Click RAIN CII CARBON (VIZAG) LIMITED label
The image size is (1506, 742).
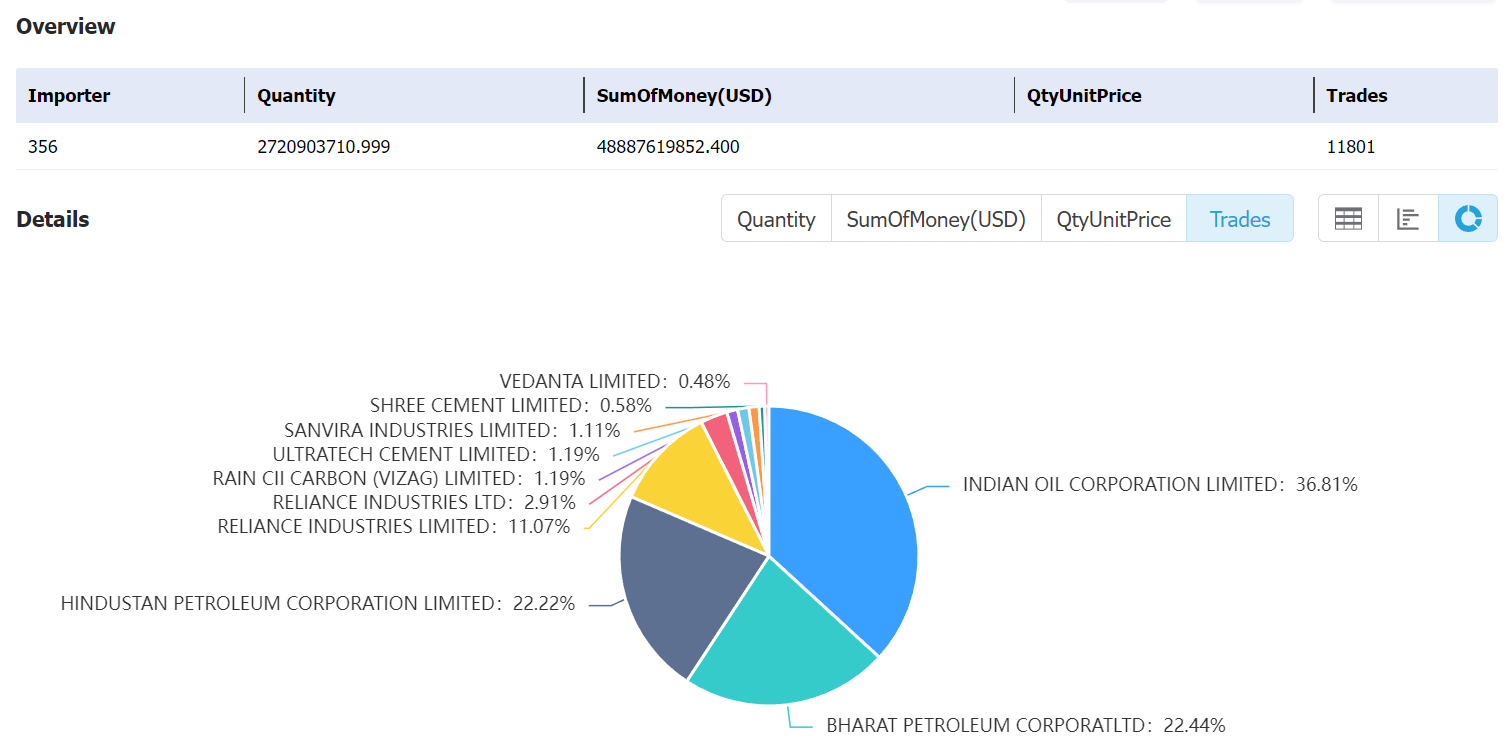click(x=399, y=478)
